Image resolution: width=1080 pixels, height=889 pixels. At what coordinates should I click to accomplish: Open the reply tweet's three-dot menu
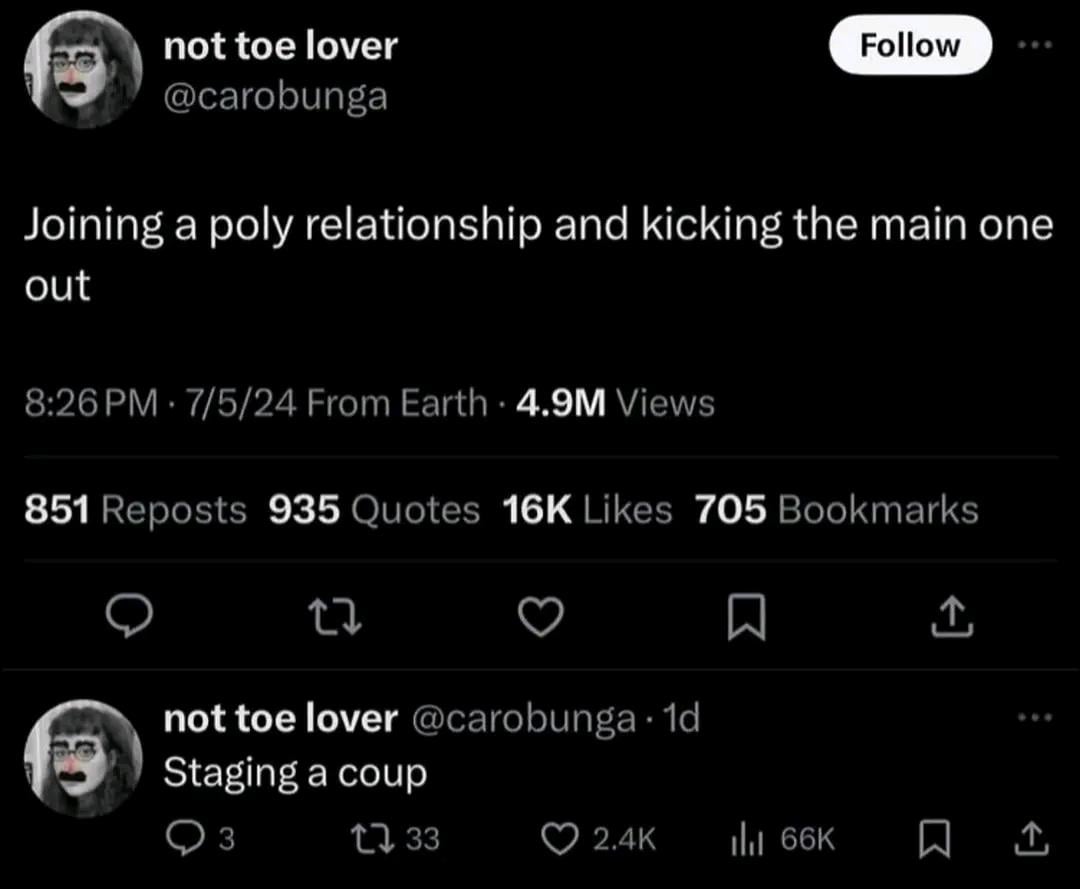pos(1035,717)
